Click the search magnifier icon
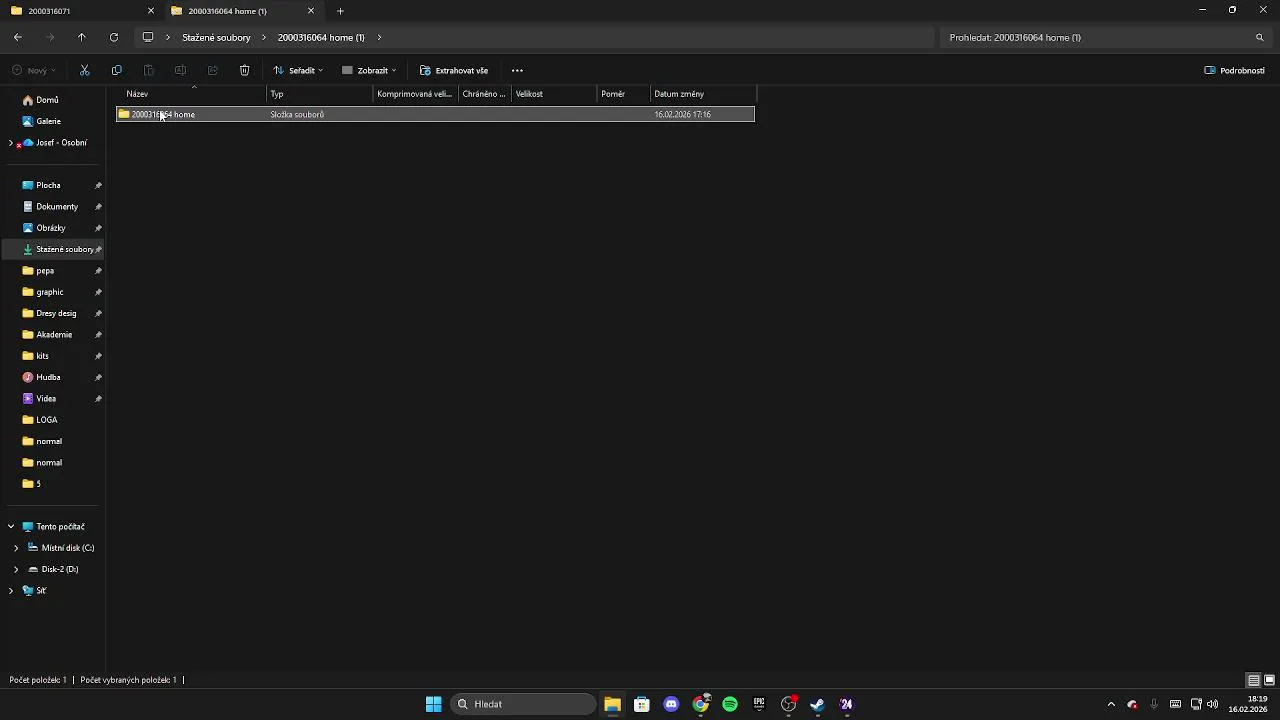Viewport: 1280px width, 720px height. pyautogui.click(x=1259, y=37)
